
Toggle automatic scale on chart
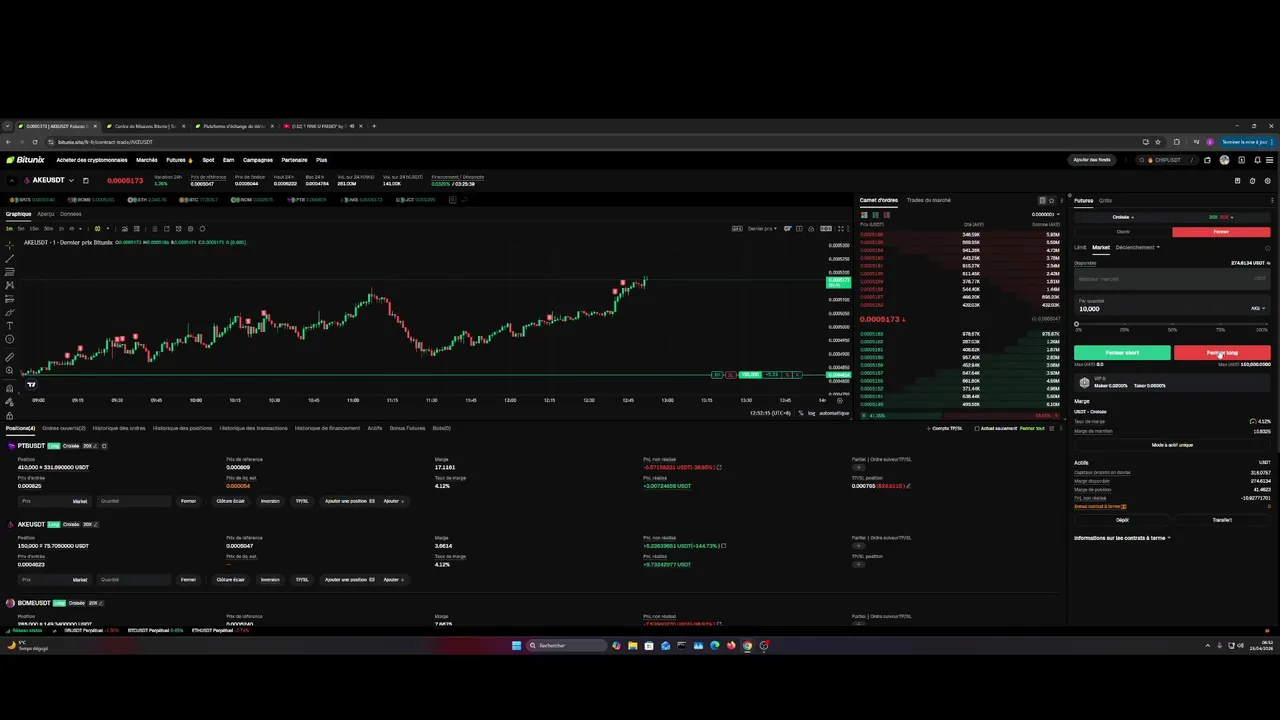click(x=834, y=413)
